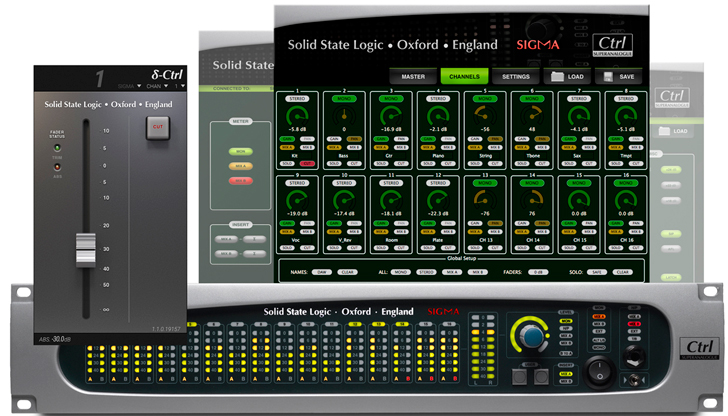
Task: Open the MASTER tab
Action: tap(413, 77)
